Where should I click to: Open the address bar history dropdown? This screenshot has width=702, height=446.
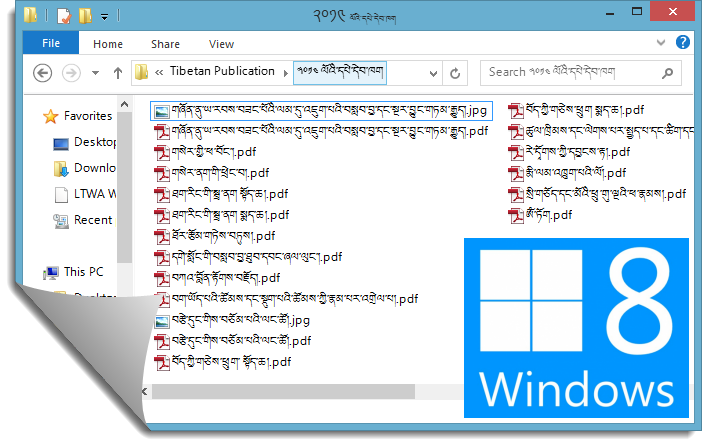(433, 73)
